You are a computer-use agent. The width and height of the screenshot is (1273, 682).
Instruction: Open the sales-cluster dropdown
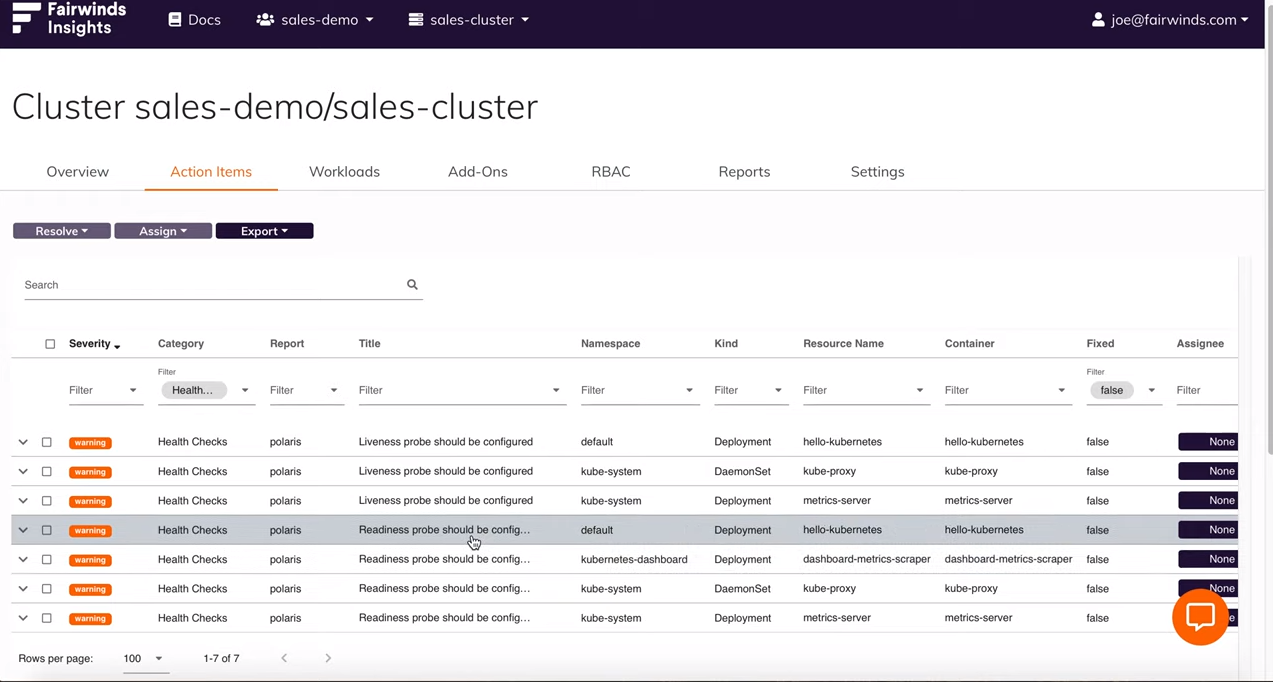pyautogui.click(x=469, y=19)
